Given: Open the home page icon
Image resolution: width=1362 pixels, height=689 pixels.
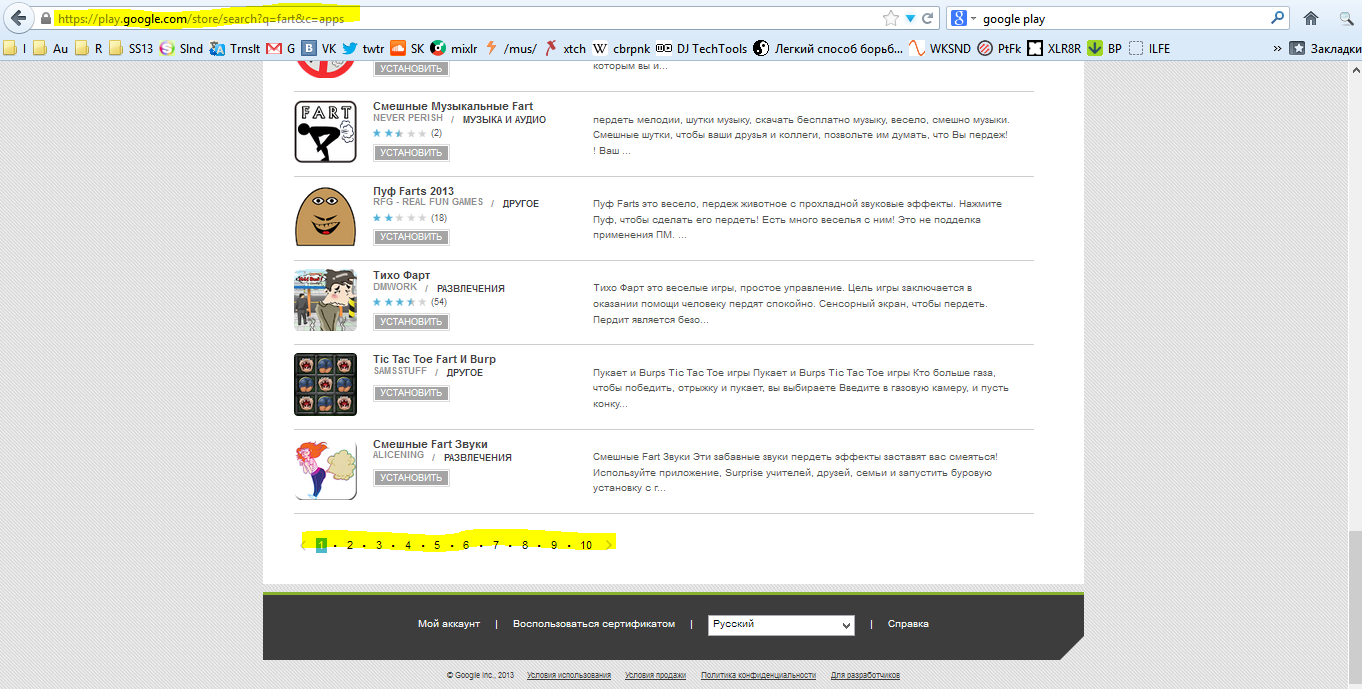Looking at the screenshot, I should point(1311,18).
